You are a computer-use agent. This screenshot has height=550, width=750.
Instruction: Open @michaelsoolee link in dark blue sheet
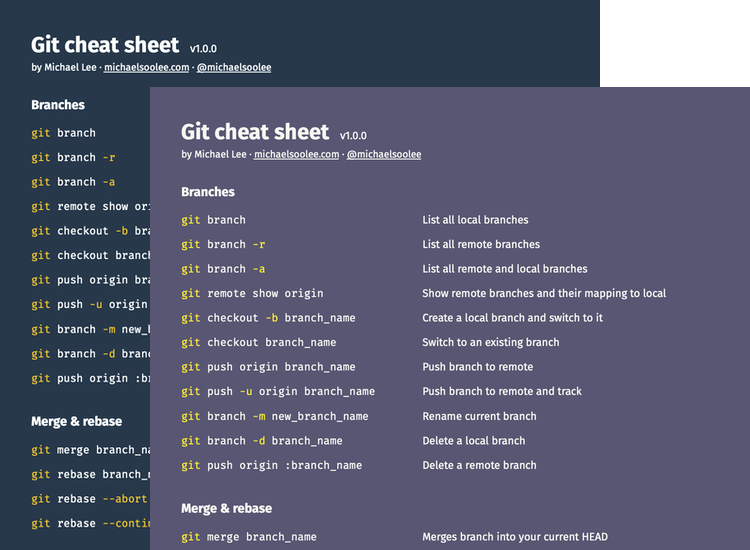click(x=234, y=67)
